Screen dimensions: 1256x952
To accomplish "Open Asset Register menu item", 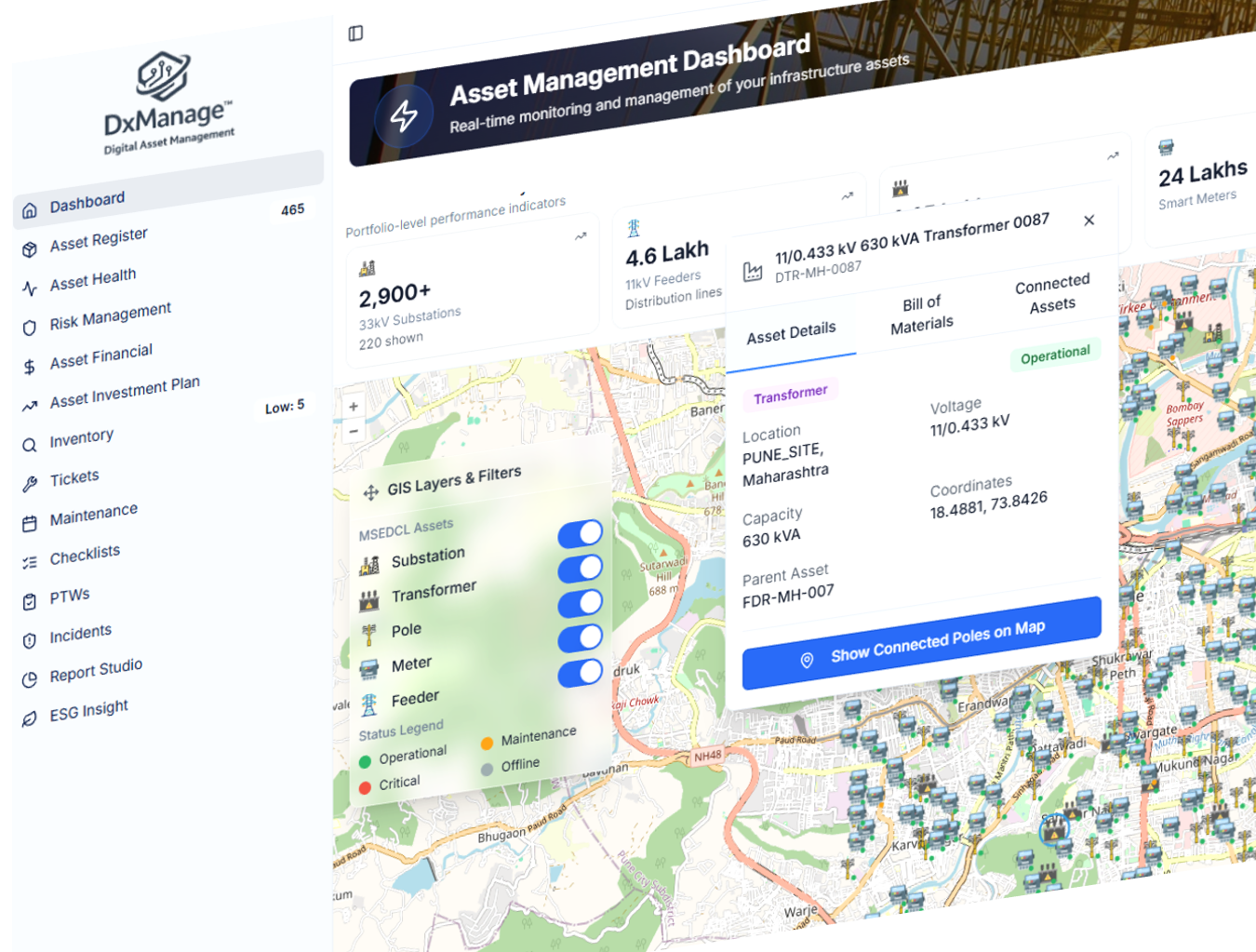I will coord(99,240).
